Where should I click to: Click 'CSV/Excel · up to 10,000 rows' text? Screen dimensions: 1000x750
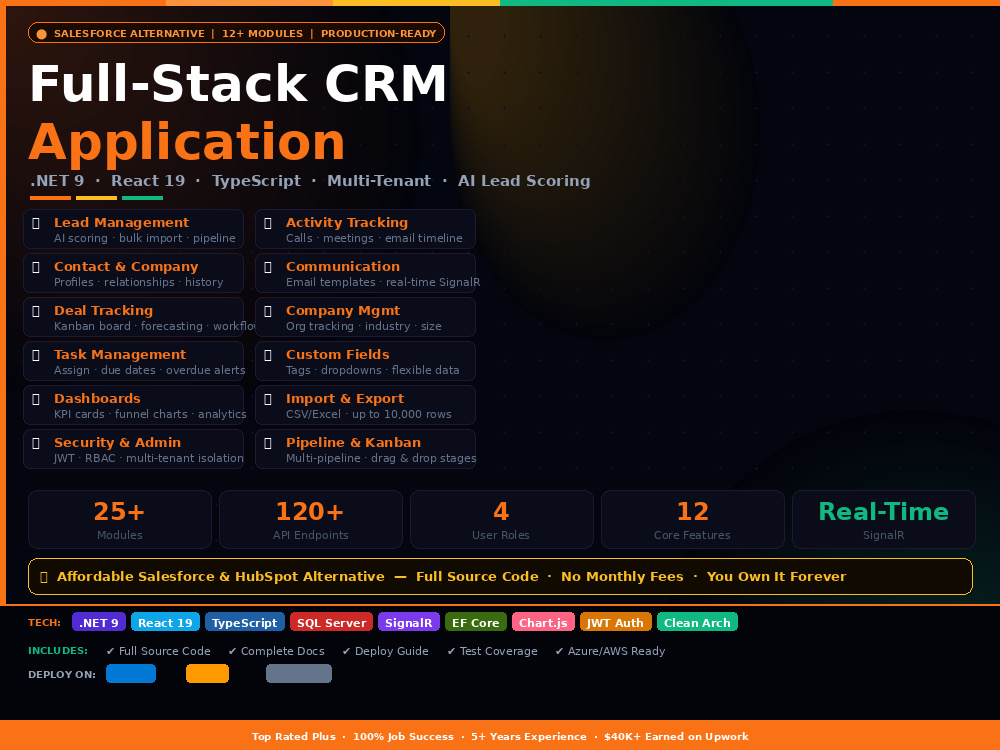click(369, 415)
